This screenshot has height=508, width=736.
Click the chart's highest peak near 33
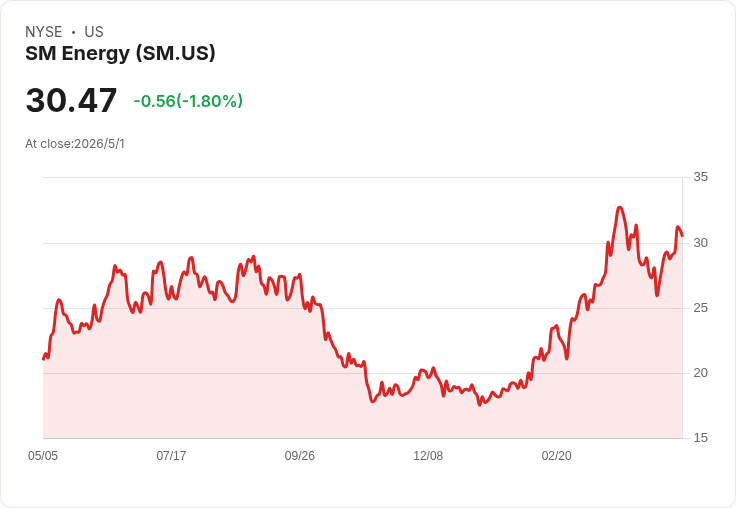coord(620,207)
